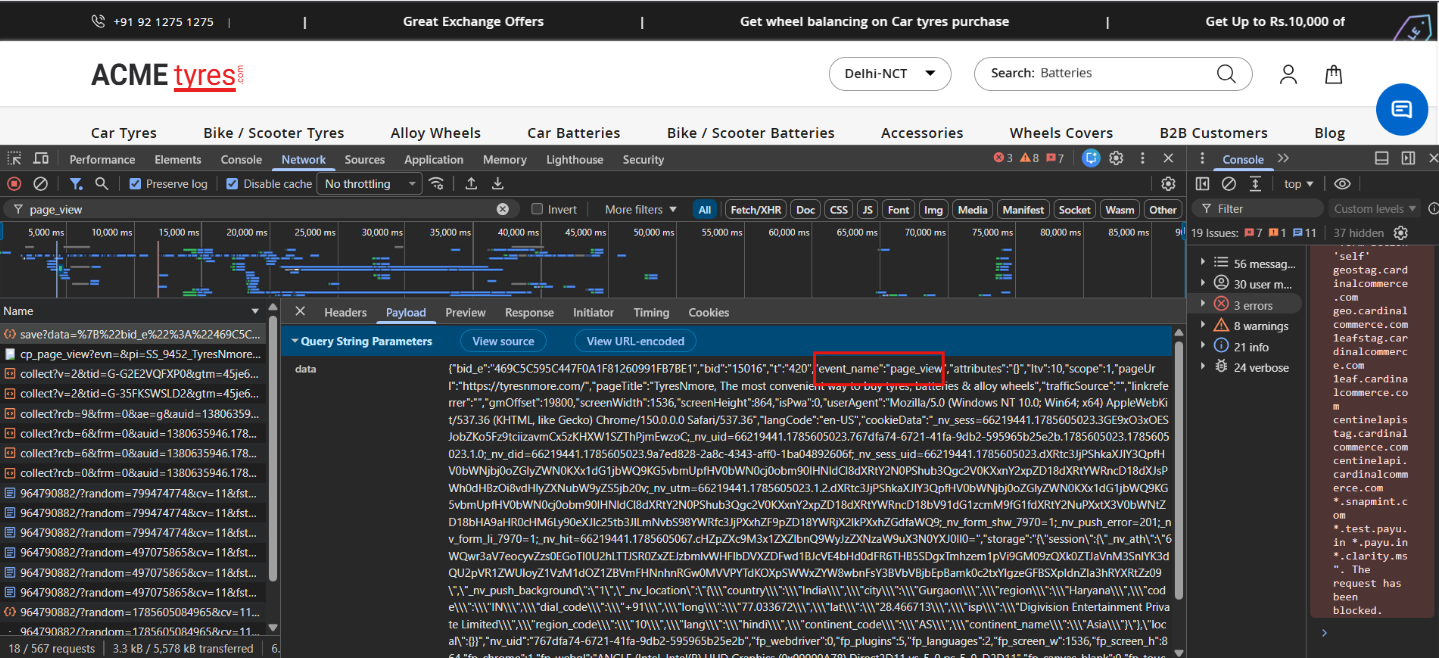Expand the More filters menu
Image resolution: width=1439 pixels, height=658 pixels.
click(640, 209)
